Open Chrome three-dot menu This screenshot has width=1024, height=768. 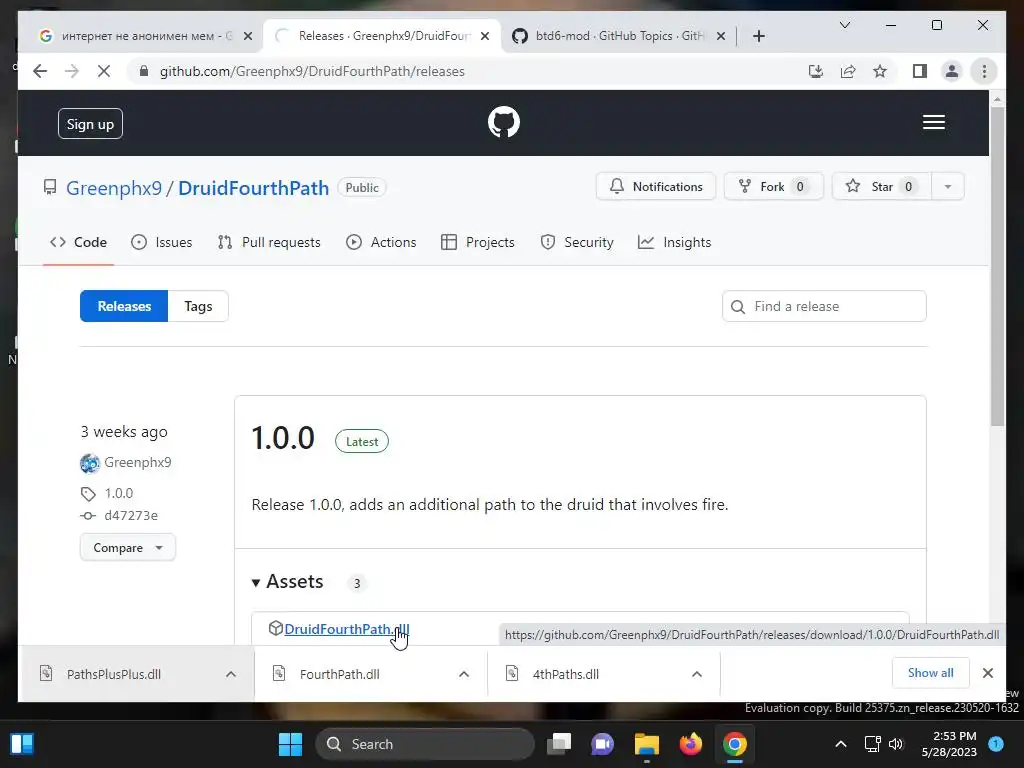(984, 71)
